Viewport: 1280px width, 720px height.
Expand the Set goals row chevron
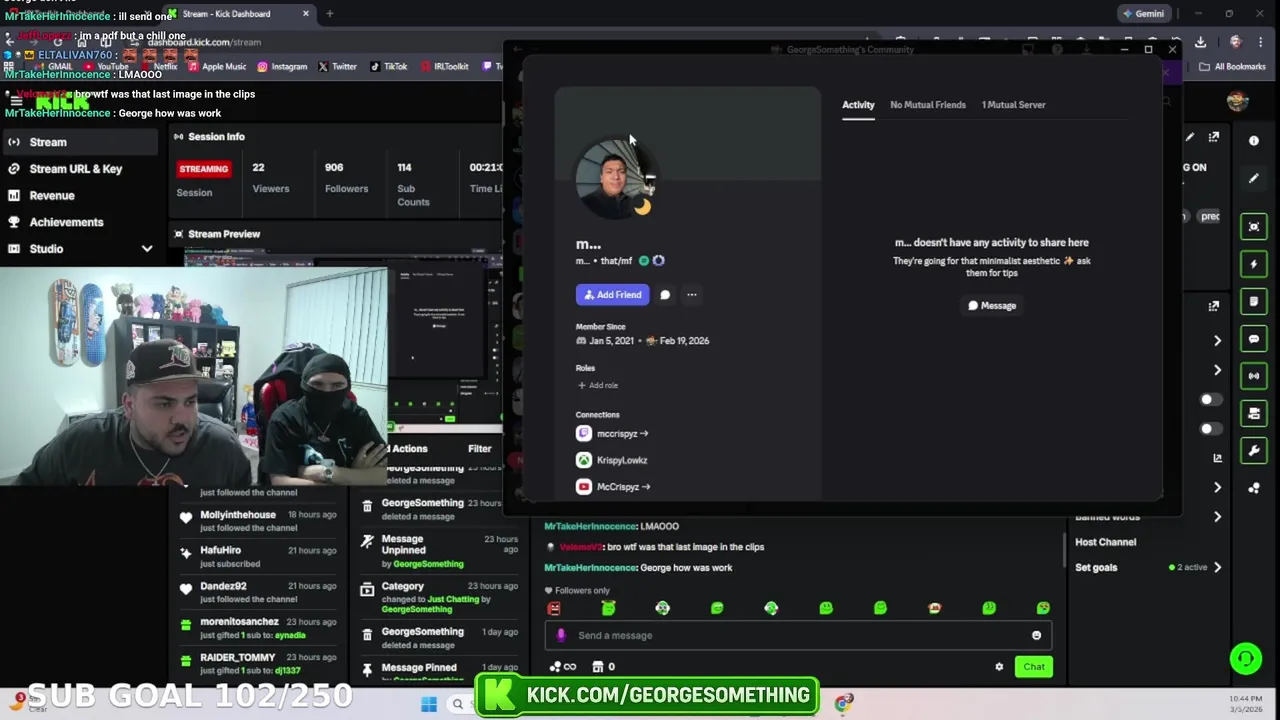pyautogui.click(x=1217, y=568)
